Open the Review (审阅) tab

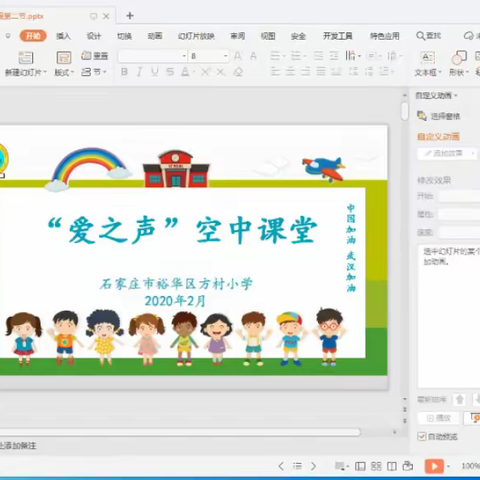(x=238, y=36)
